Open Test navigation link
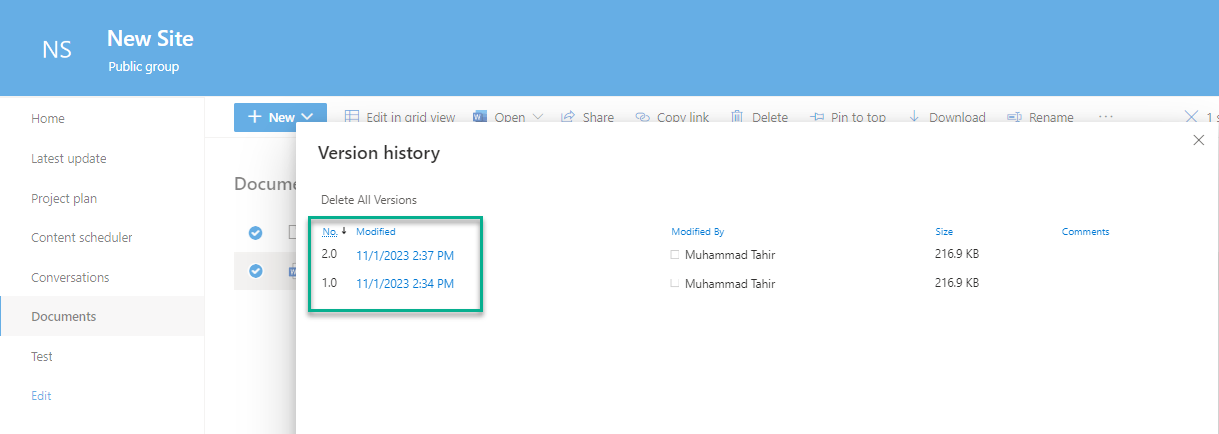The height and width of the screenshot is (434, 1219). pos(42,356)
